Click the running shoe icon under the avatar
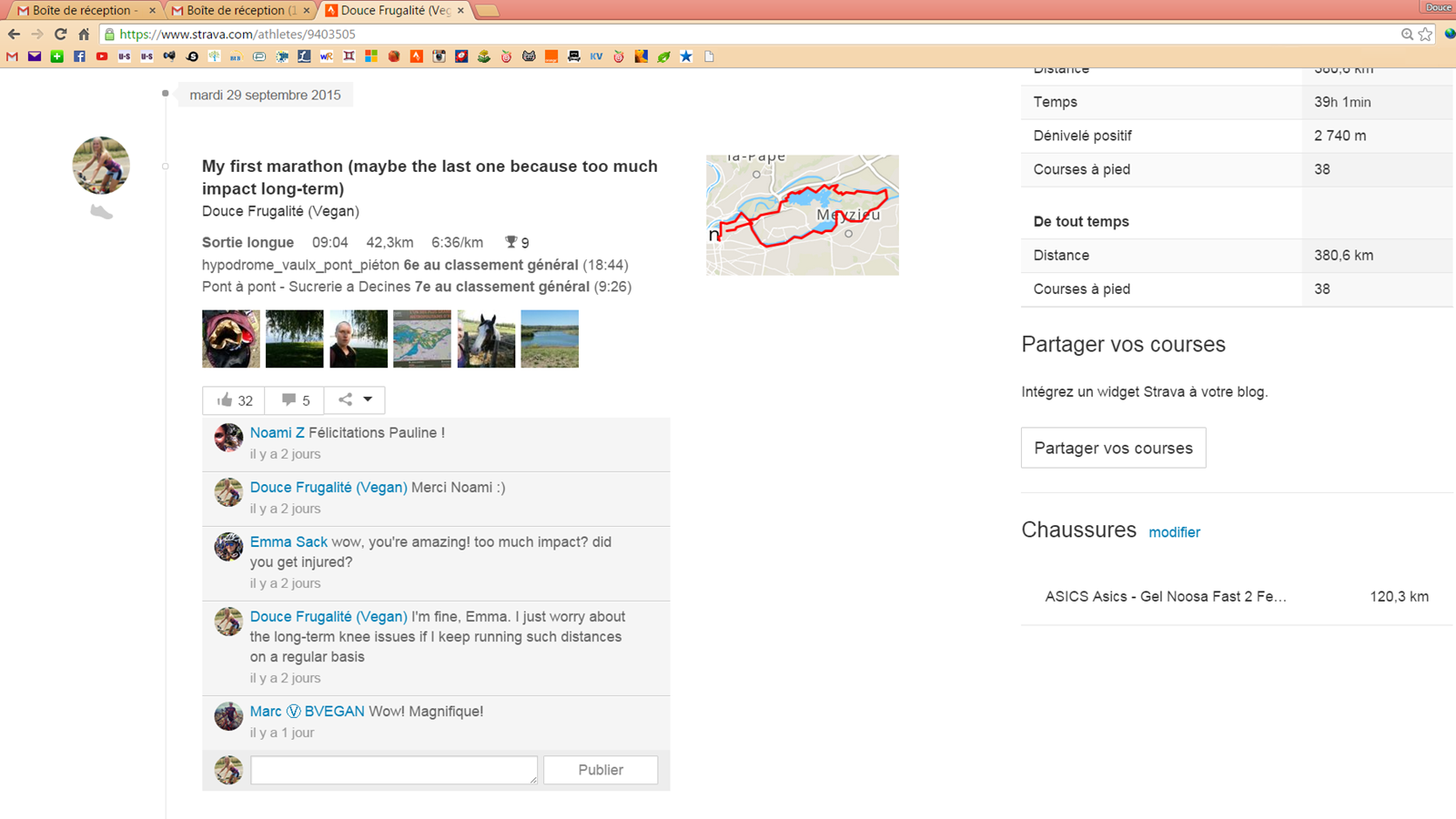 [x=101, y=212]
